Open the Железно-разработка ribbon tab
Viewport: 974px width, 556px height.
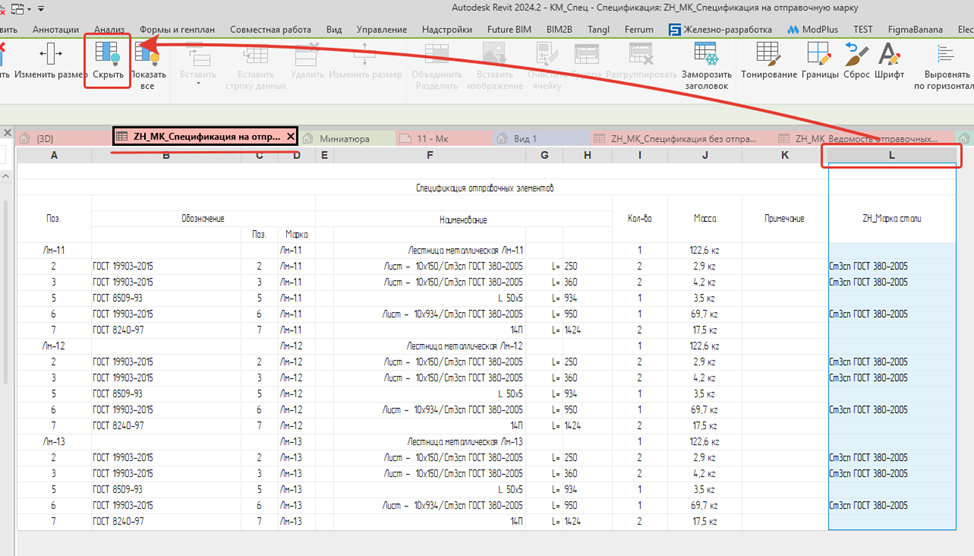720,29
